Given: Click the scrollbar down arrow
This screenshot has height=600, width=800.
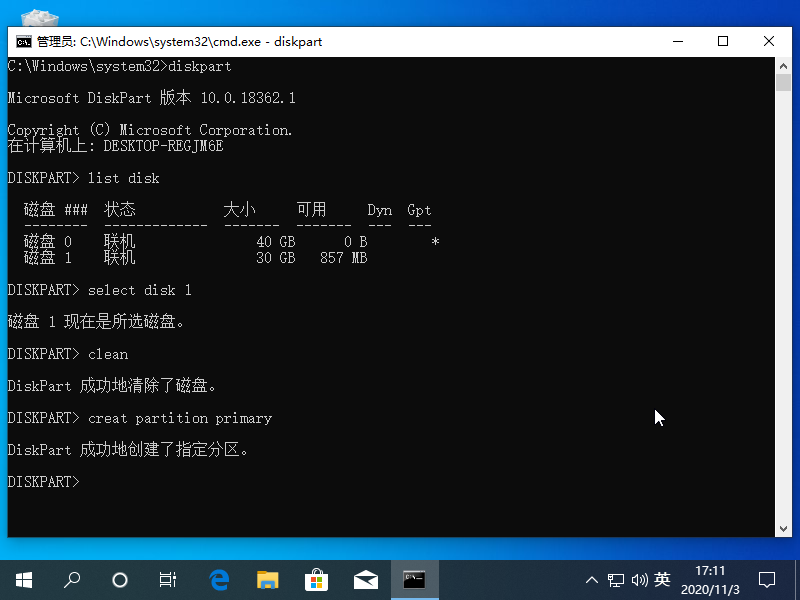Looking at the screenshot, I should [785, 528].
